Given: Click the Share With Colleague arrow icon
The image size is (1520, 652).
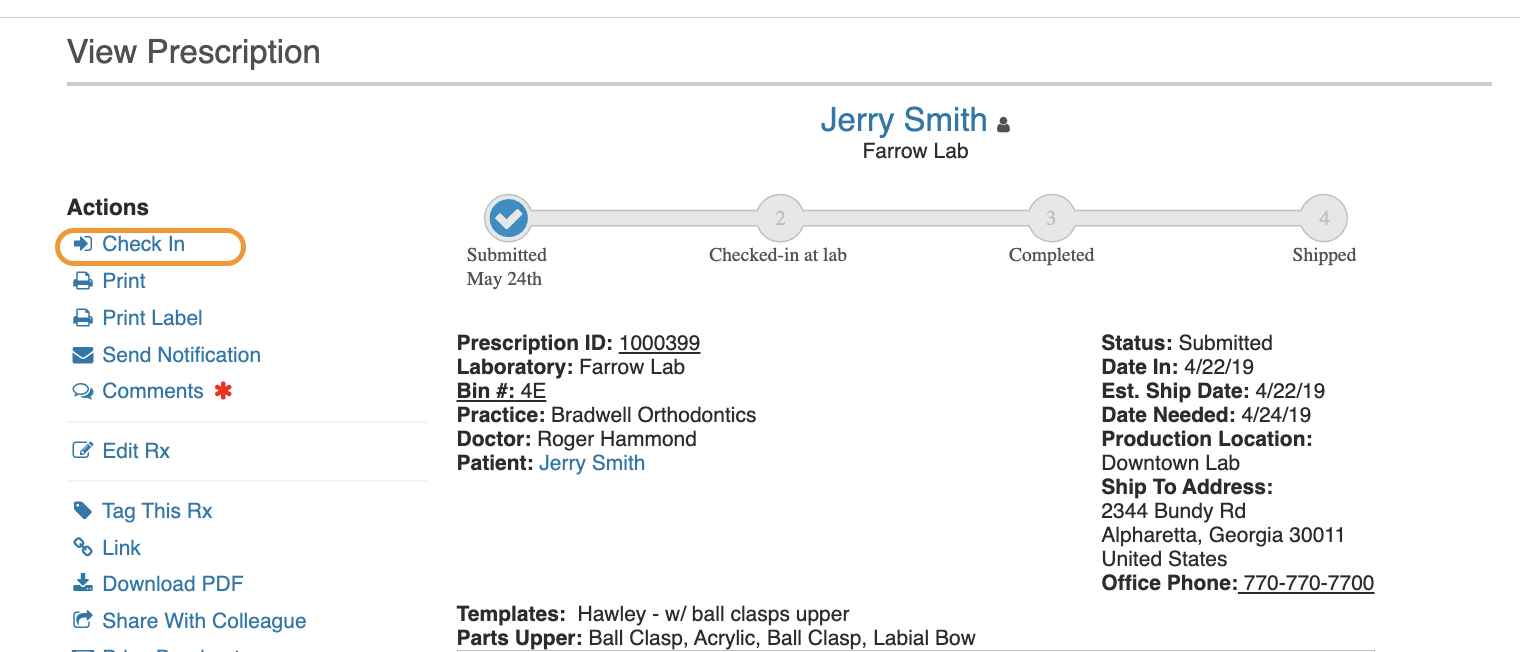Looking at the screenshot, I should point(83,620).
